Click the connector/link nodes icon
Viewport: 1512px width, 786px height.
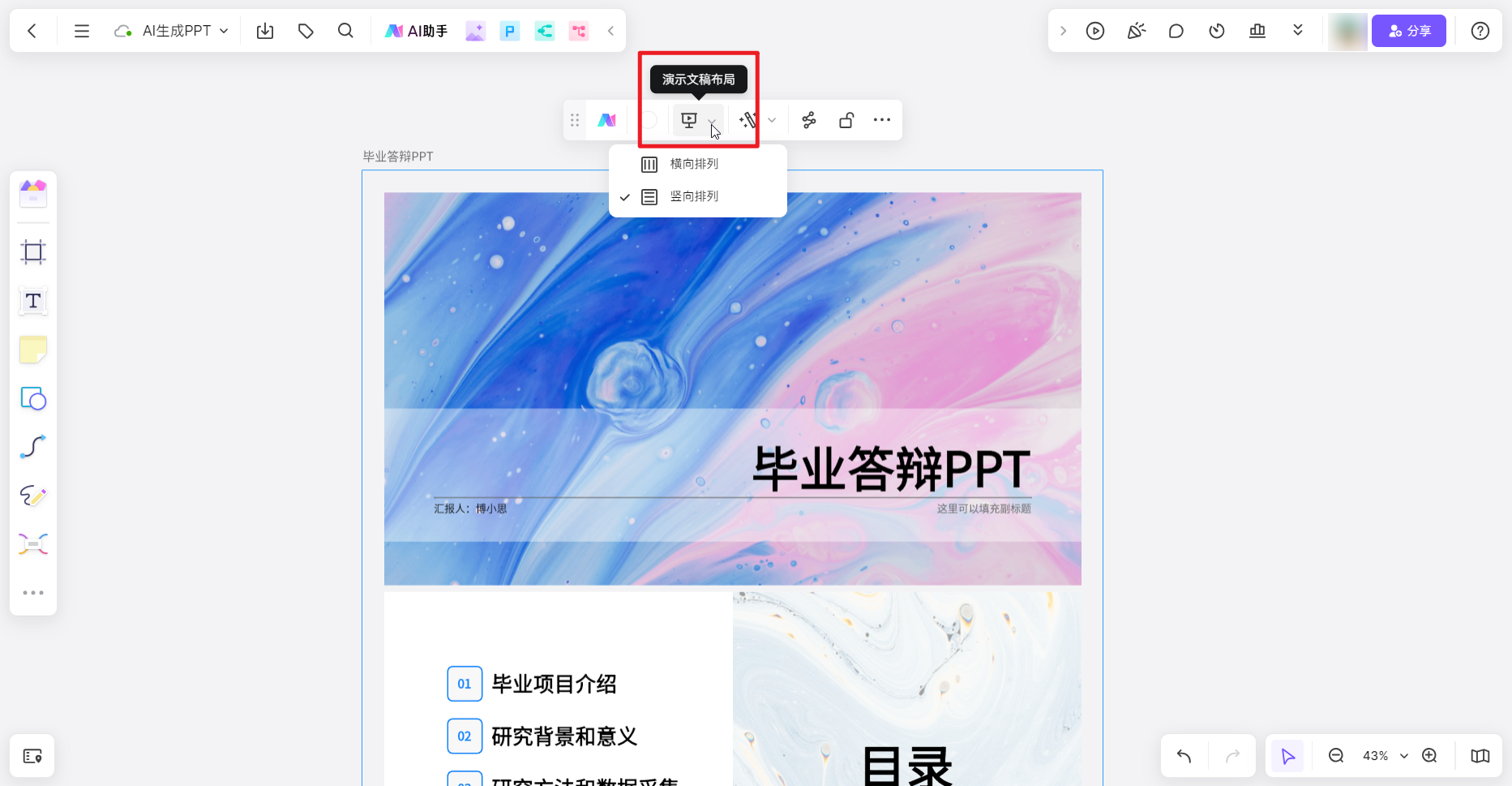(809, 120)
